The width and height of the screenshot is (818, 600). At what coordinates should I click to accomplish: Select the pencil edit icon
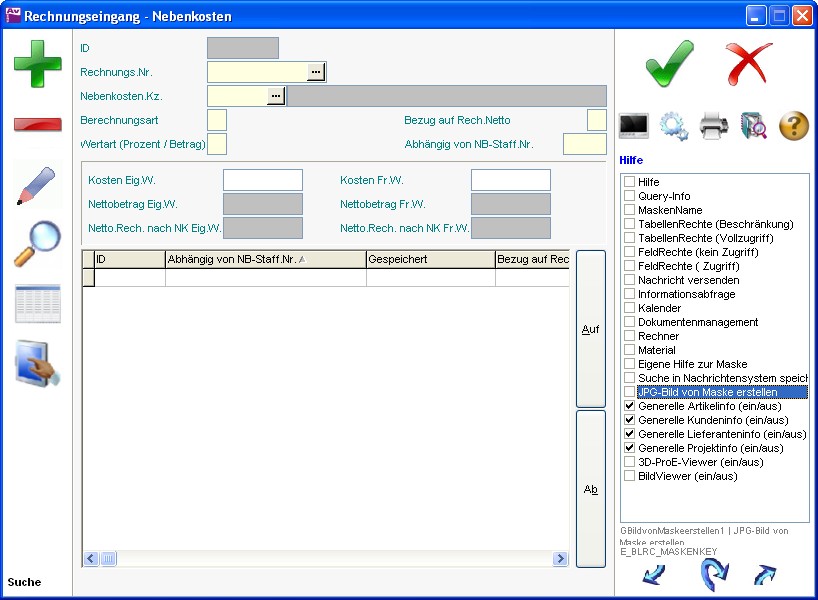pyautogui.click(x=37, y=186)
